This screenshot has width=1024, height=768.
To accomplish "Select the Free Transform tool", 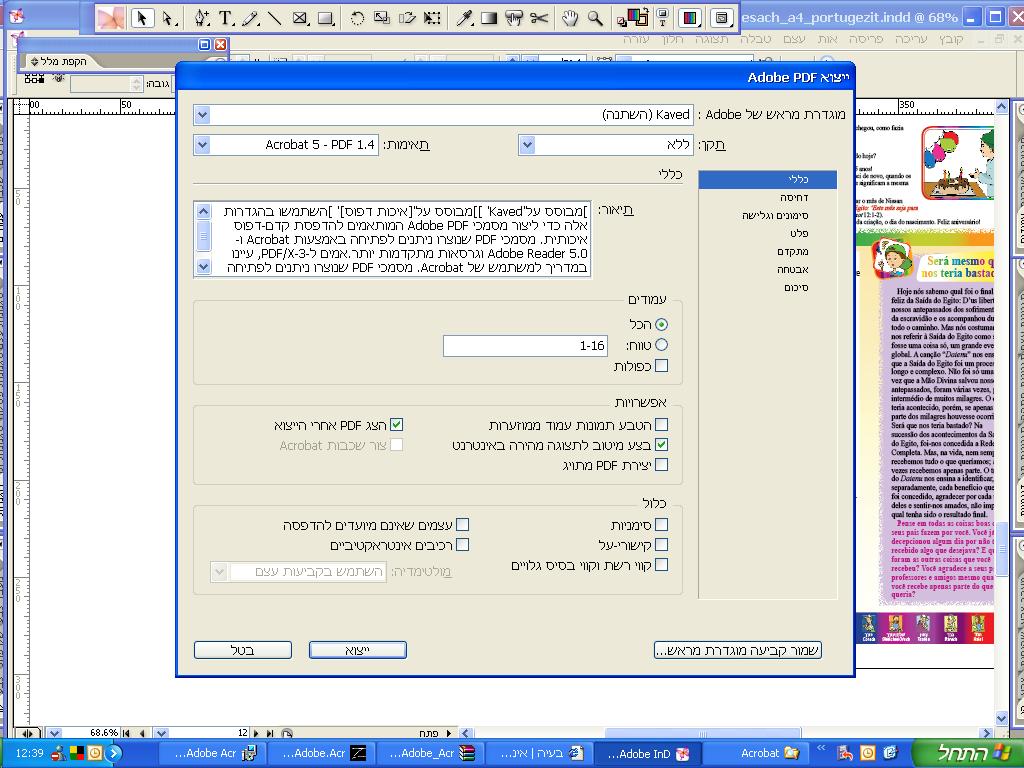I will click(432, 18).
